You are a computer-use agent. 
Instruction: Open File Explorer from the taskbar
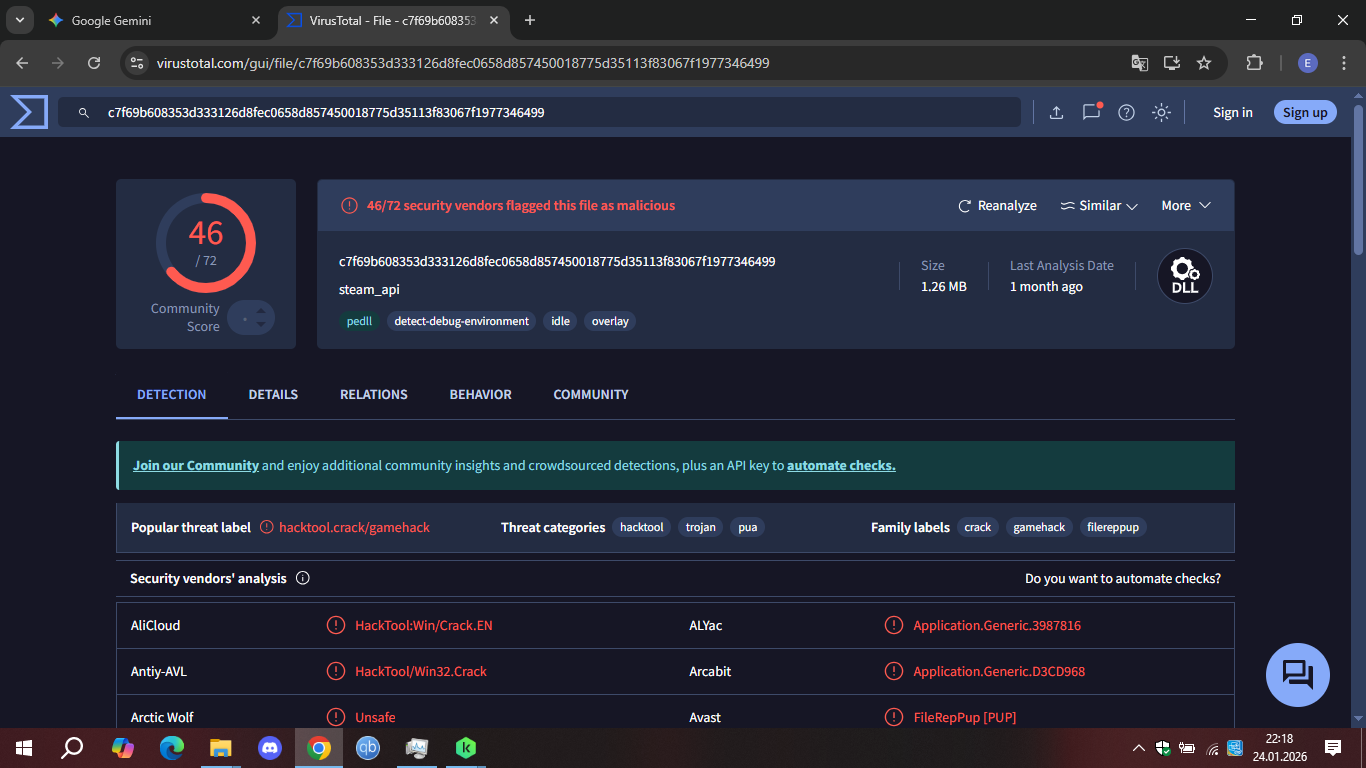221,748
